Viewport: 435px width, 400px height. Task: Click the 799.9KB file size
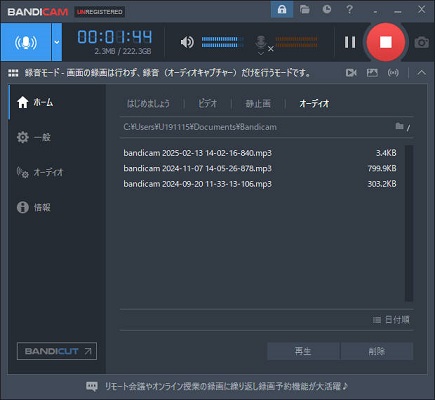click(382, 168)
